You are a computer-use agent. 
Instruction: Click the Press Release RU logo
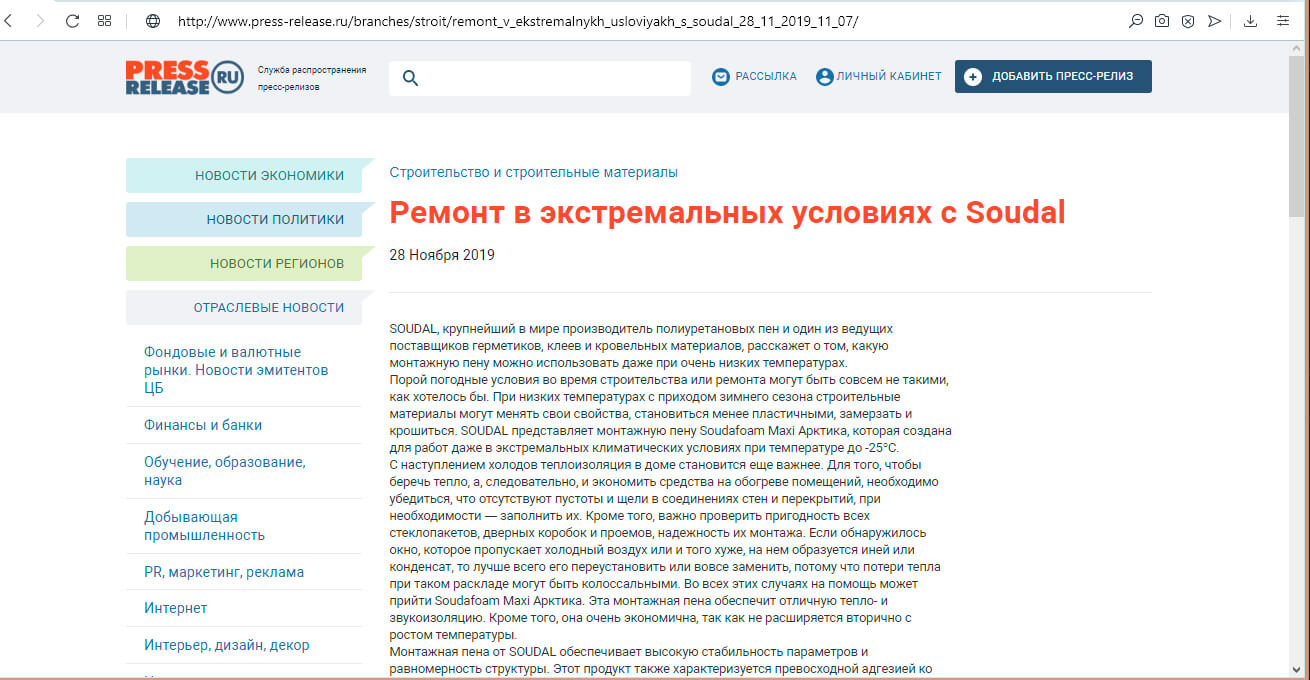pyautogui.click(x=185, y=77)
